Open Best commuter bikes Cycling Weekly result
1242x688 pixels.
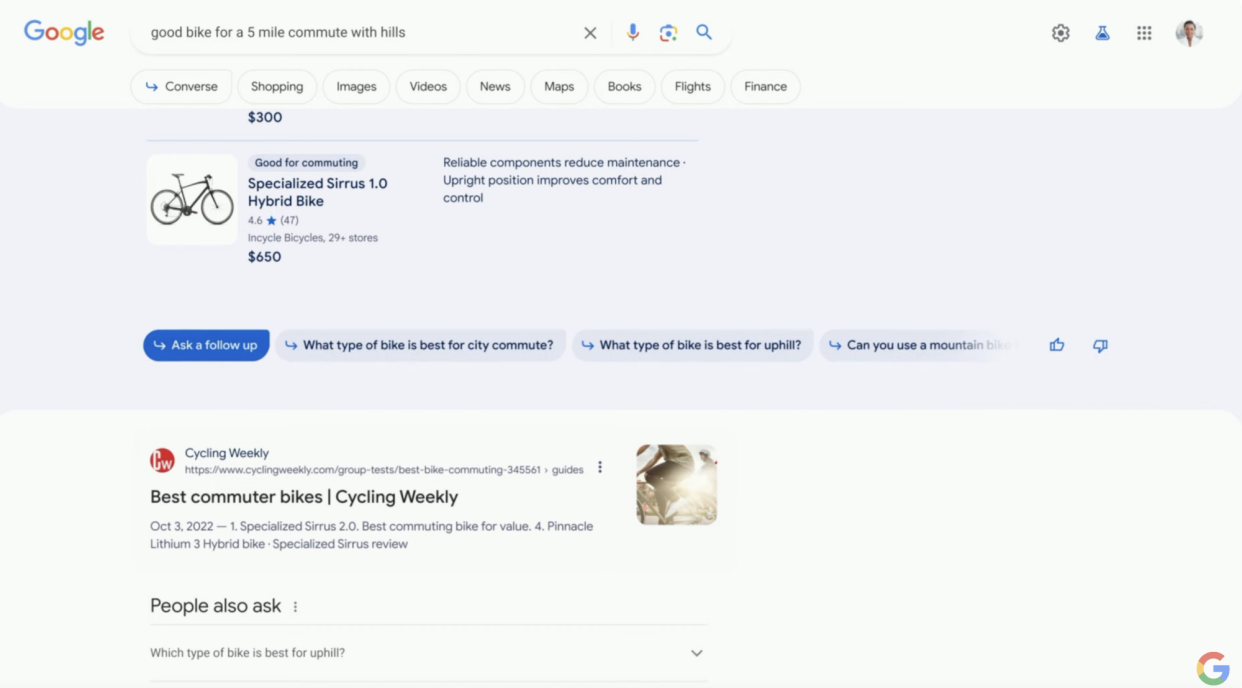point(304,497)
